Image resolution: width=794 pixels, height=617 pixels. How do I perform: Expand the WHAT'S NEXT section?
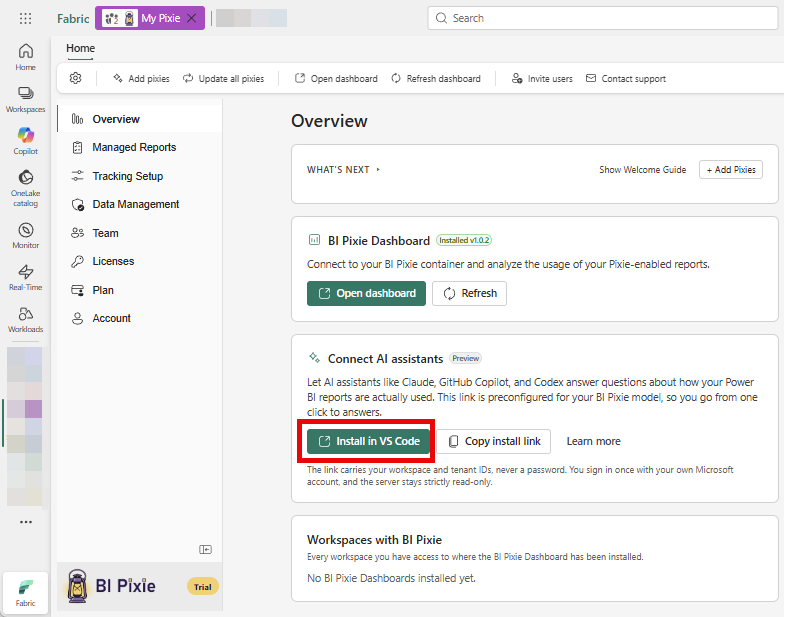point(343,170)
